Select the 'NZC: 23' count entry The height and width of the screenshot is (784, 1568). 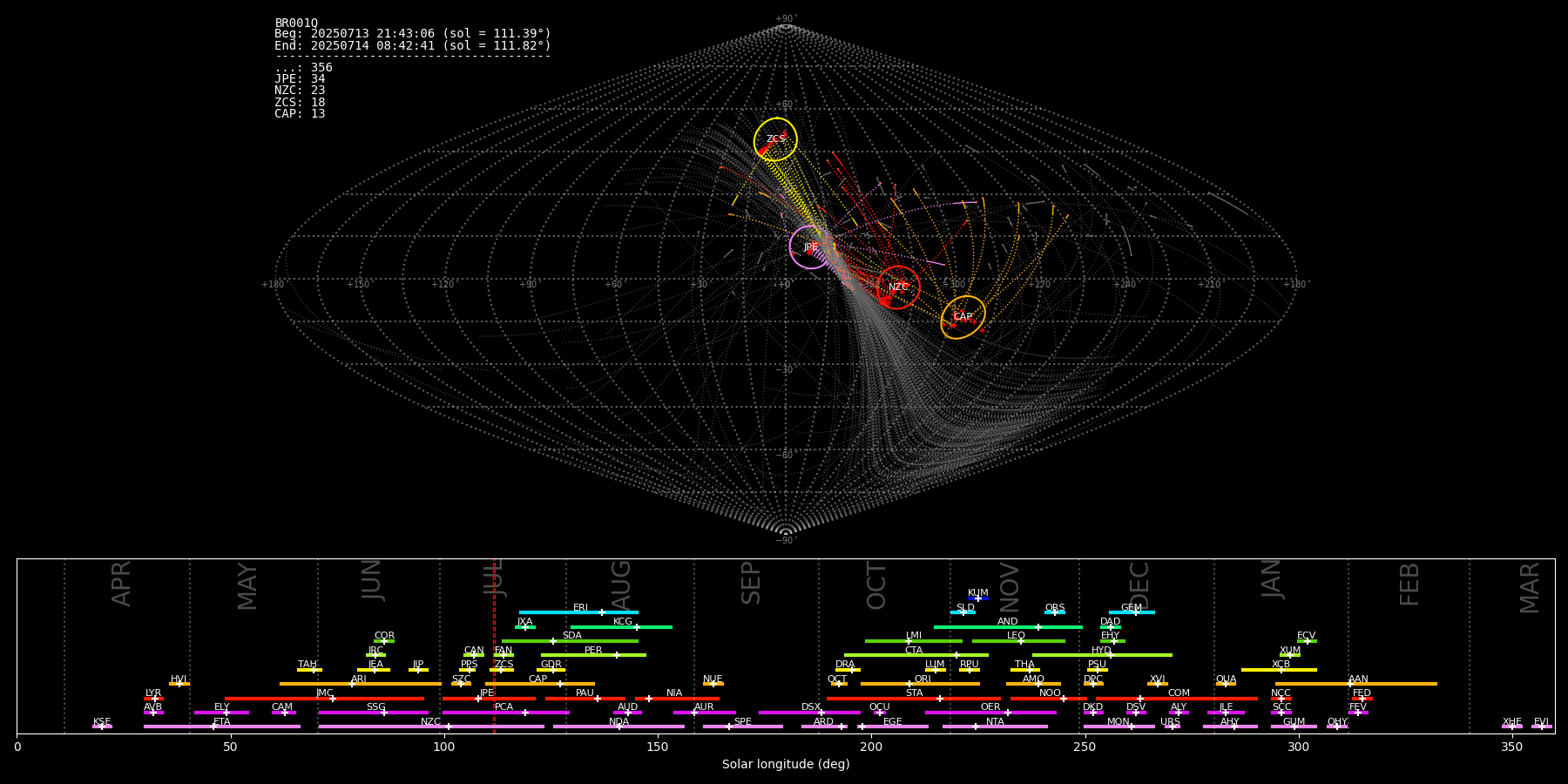coord(300,91)
